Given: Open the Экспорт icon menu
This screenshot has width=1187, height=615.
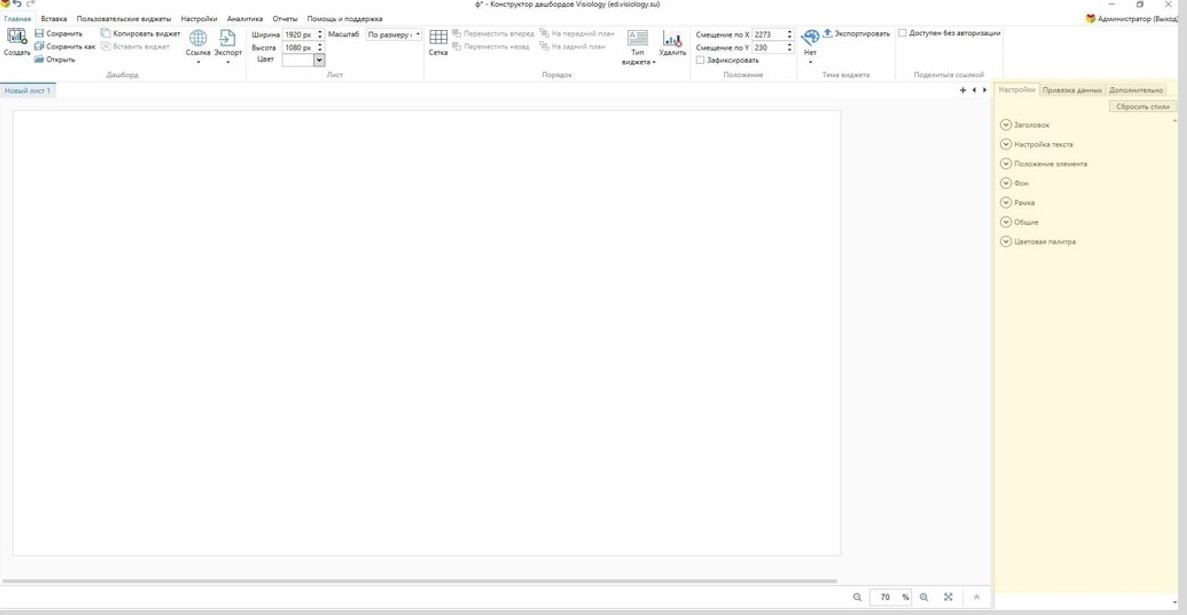Looking at the screenshot, I should (x=228, y=38).
